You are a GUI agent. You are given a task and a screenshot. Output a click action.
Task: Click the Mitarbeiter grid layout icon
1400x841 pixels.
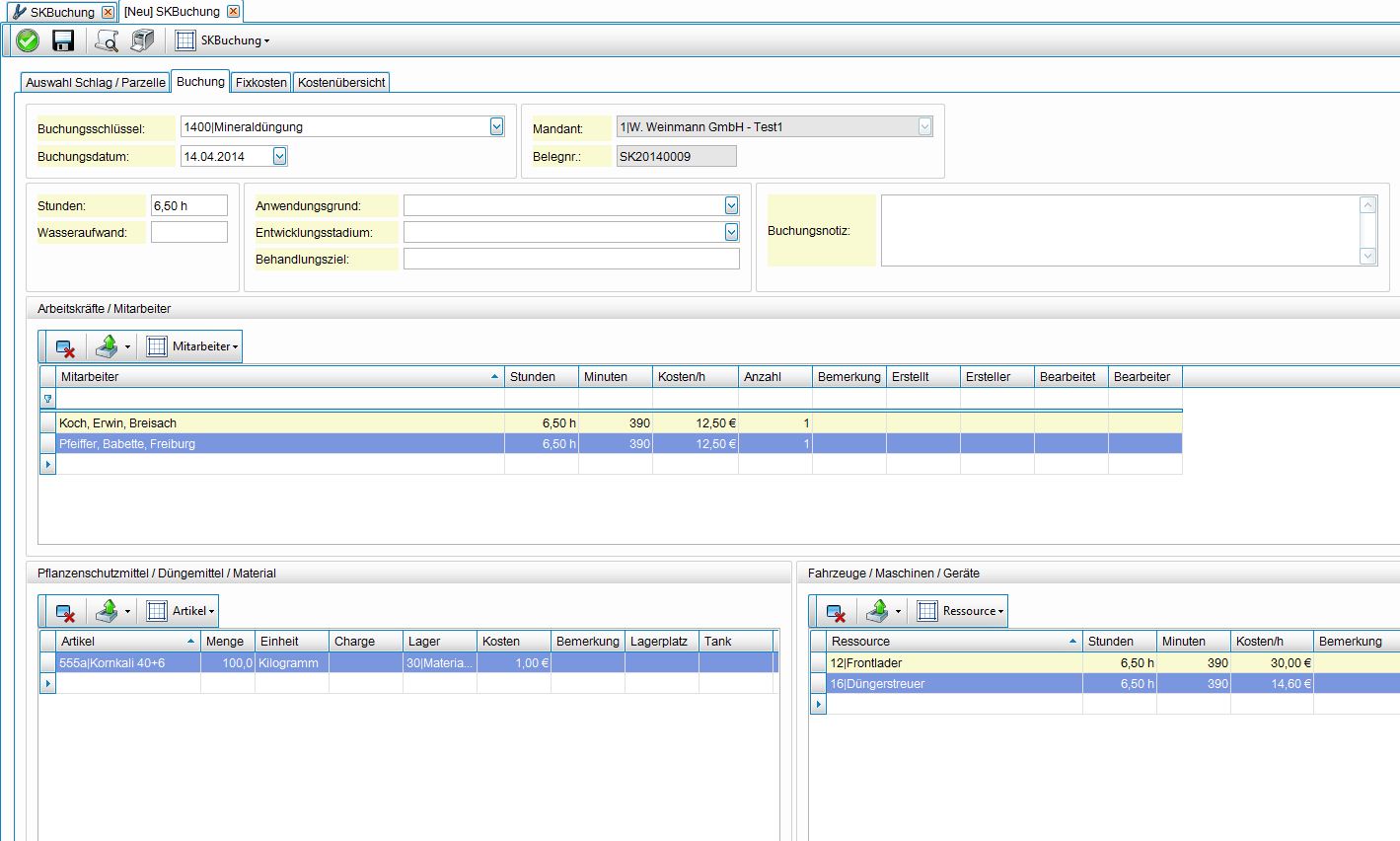click(x=157, y=346)
